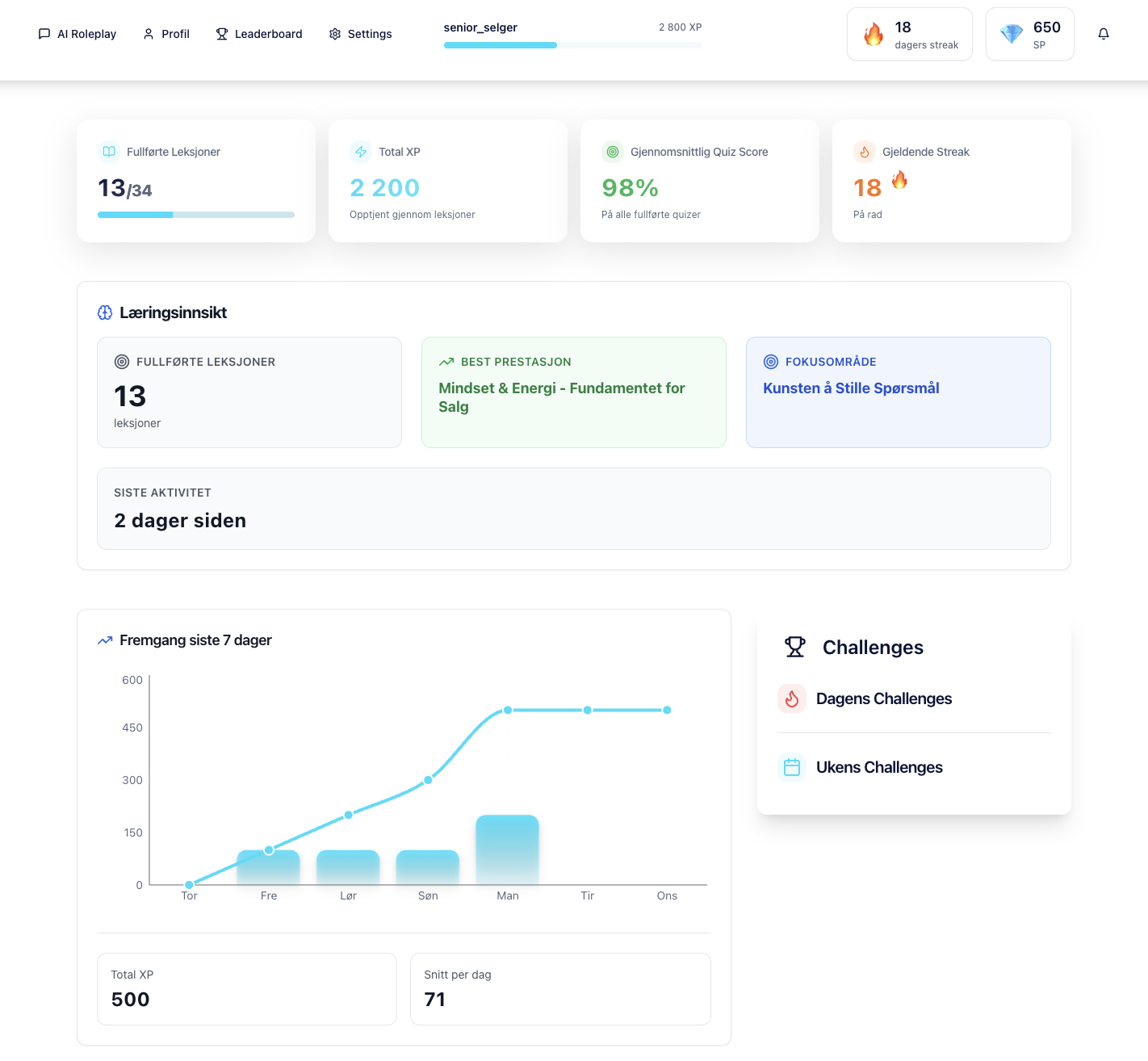Expand Ukens Challenges section

tap(879, 767)
